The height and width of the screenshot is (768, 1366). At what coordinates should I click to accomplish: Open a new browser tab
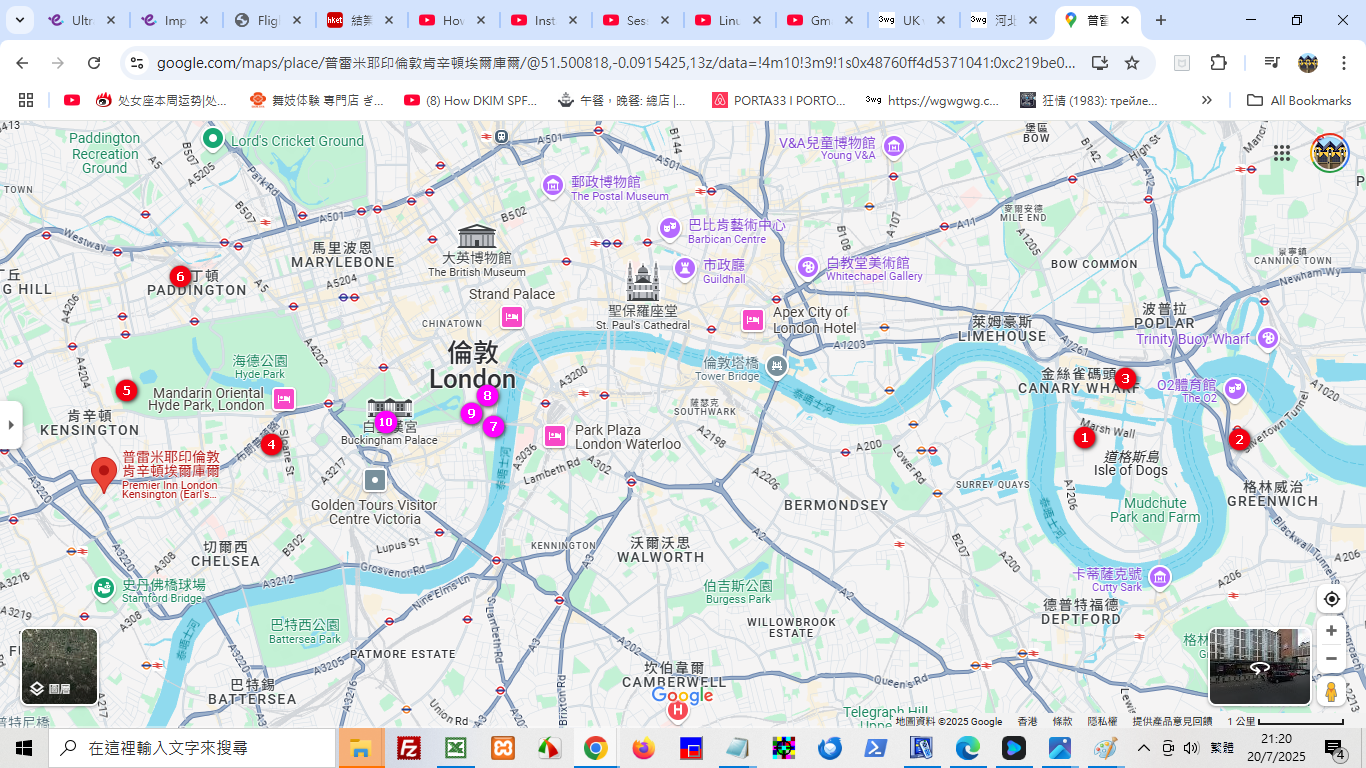tap(1161, 20)
